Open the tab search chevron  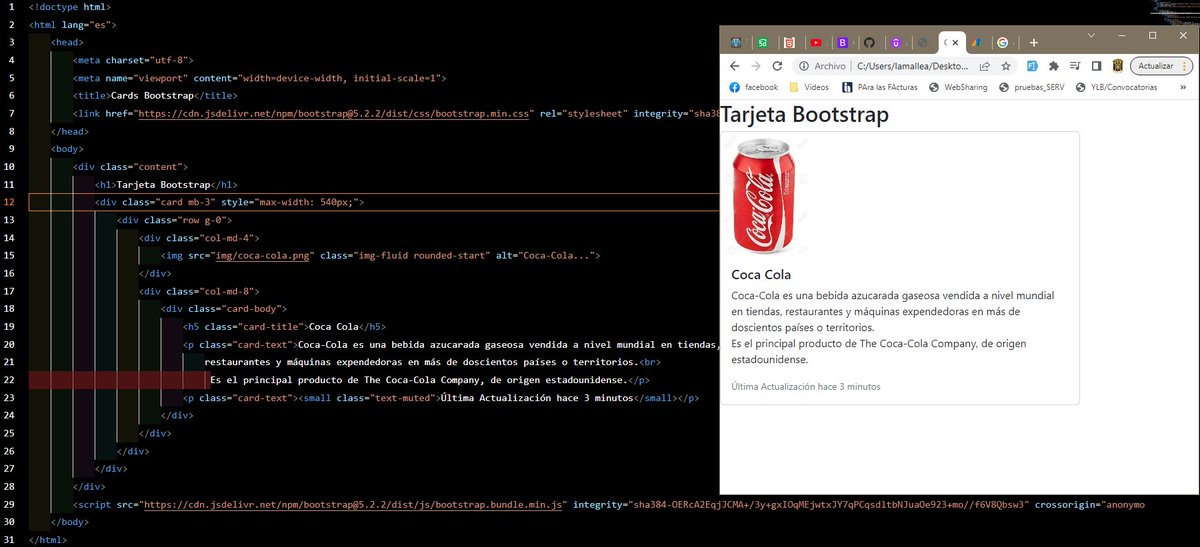tap(1091, 35)
